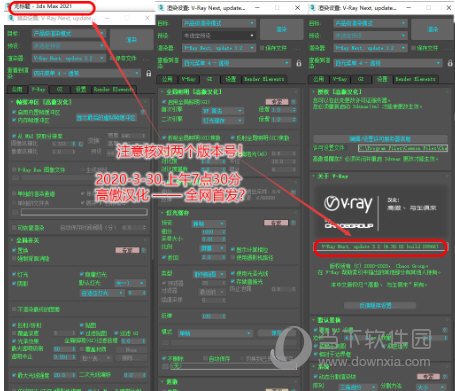Click the small square beside 专家 in 全局开关 rollout
The width and height of the screenshot is (455, 391).
click(x=143, y=250)
